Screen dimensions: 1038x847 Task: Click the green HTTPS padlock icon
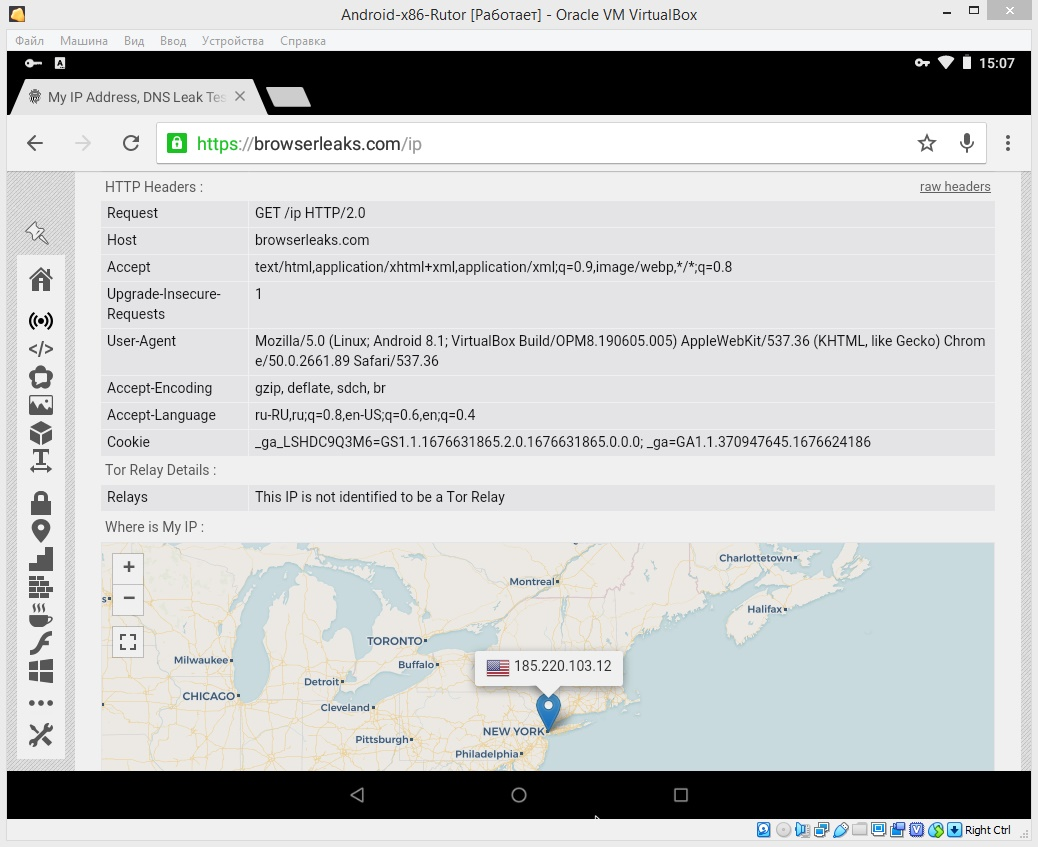coord(177,143)
